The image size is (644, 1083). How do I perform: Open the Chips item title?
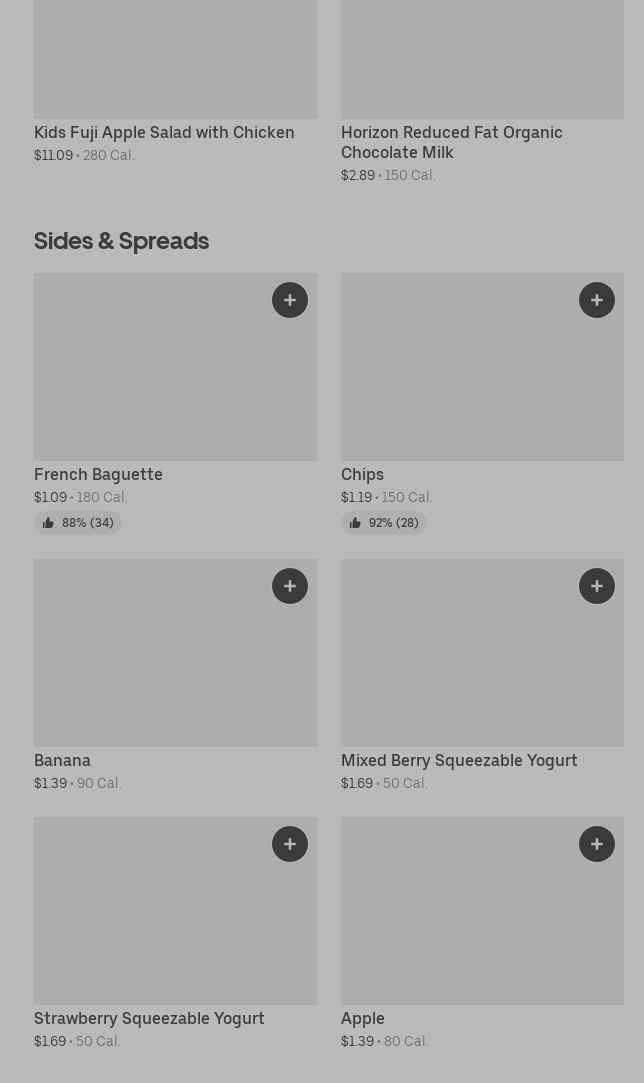pos(362,475)
